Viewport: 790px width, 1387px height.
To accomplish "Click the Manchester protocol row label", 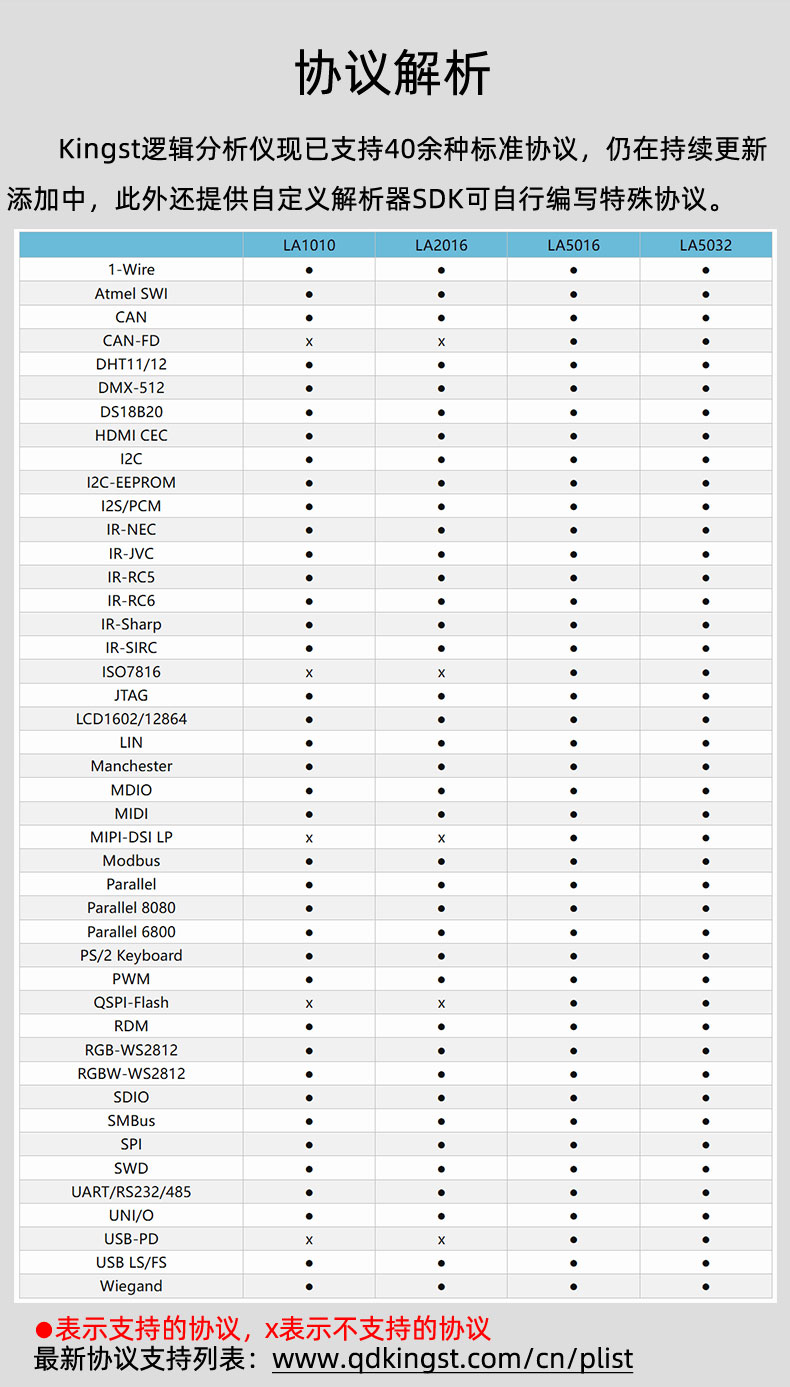I will [x=131, y=767].
